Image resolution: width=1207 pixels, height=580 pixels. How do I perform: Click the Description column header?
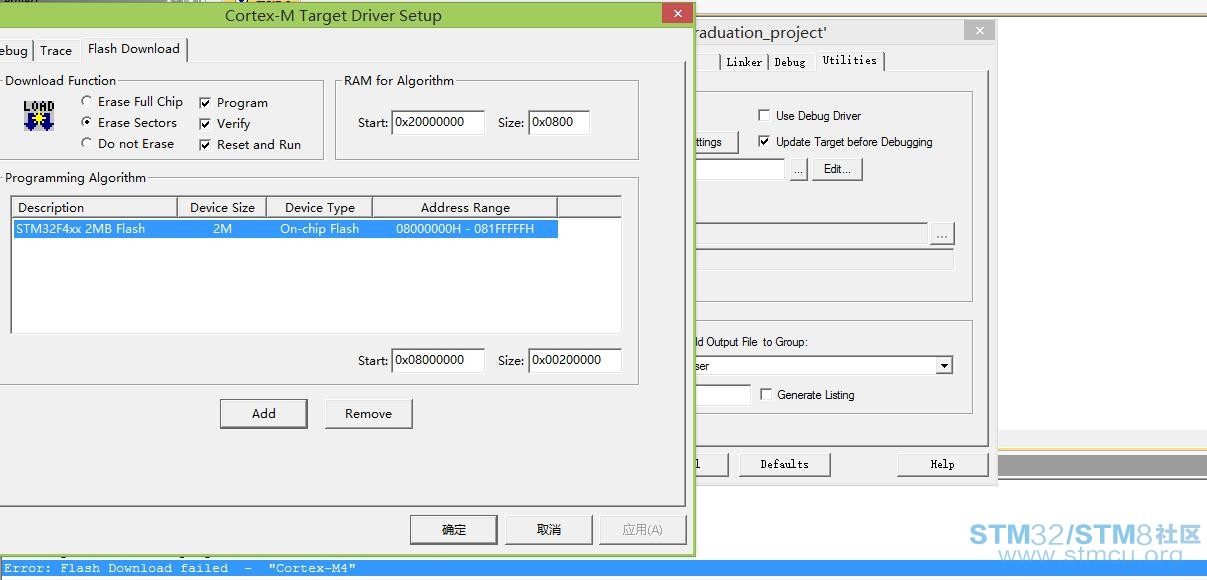(95, 207)
